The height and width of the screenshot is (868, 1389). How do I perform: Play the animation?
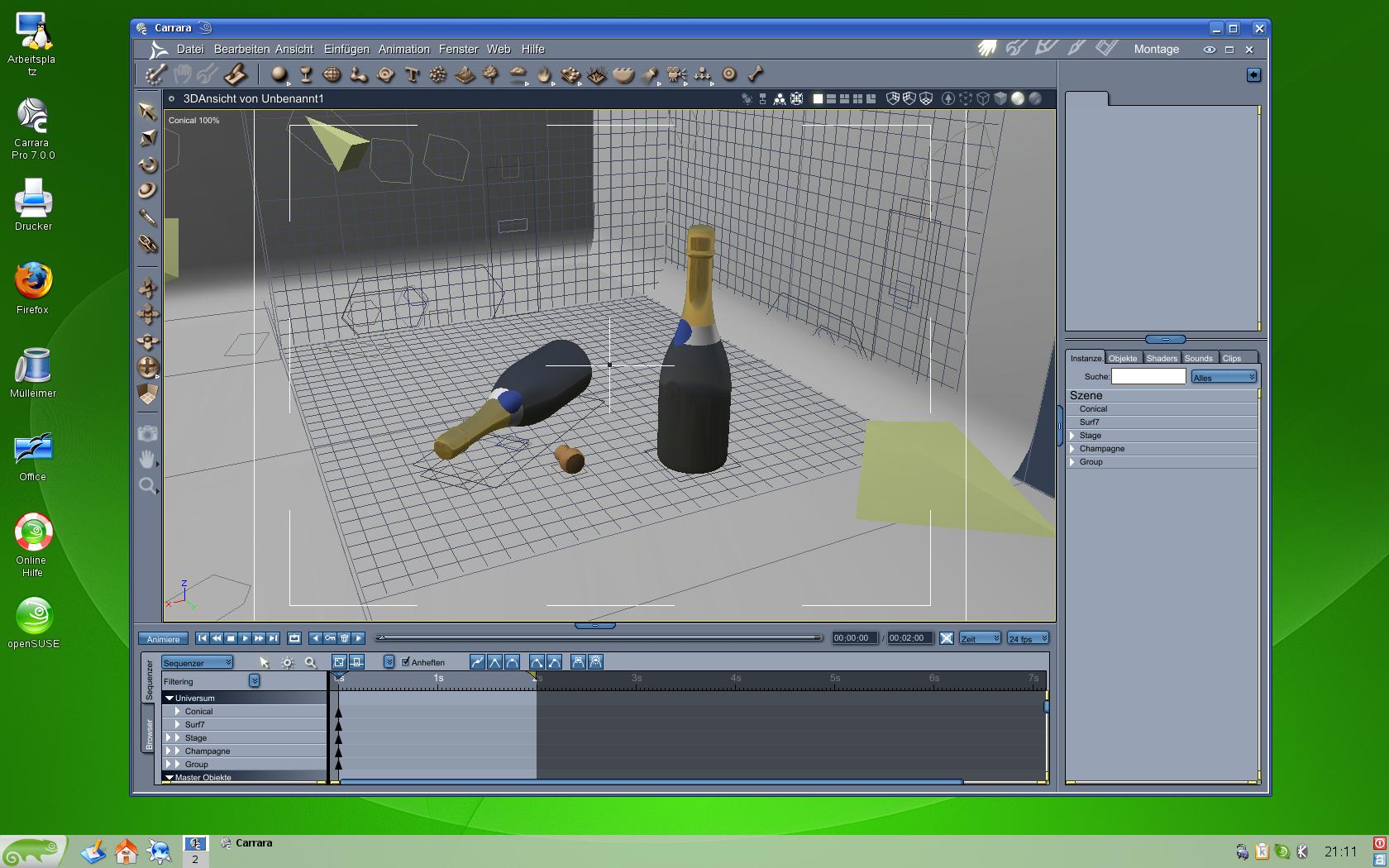(x=245, y=638)
